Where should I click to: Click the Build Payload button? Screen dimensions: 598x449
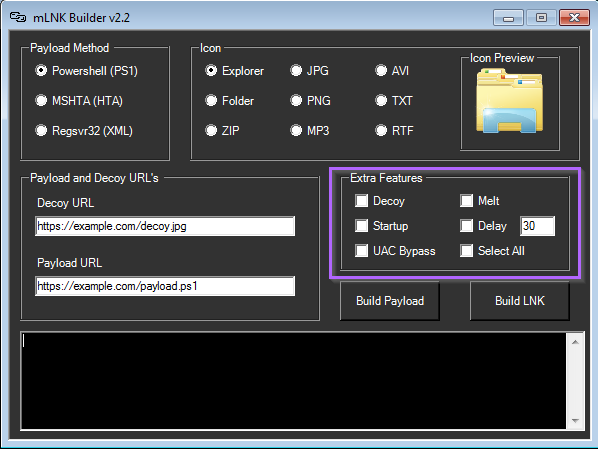point(390,301)
